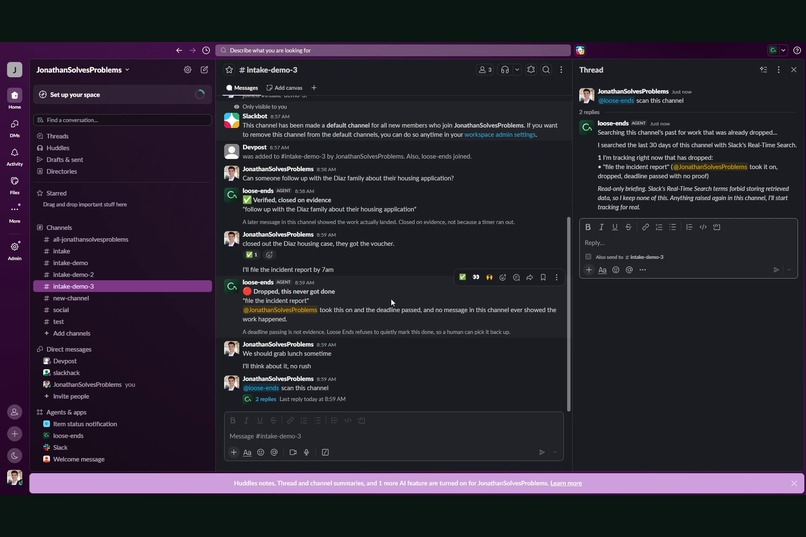Screen dimensions: 806x537
Task: Record video clip in channel composer
Action: [292, 452]
